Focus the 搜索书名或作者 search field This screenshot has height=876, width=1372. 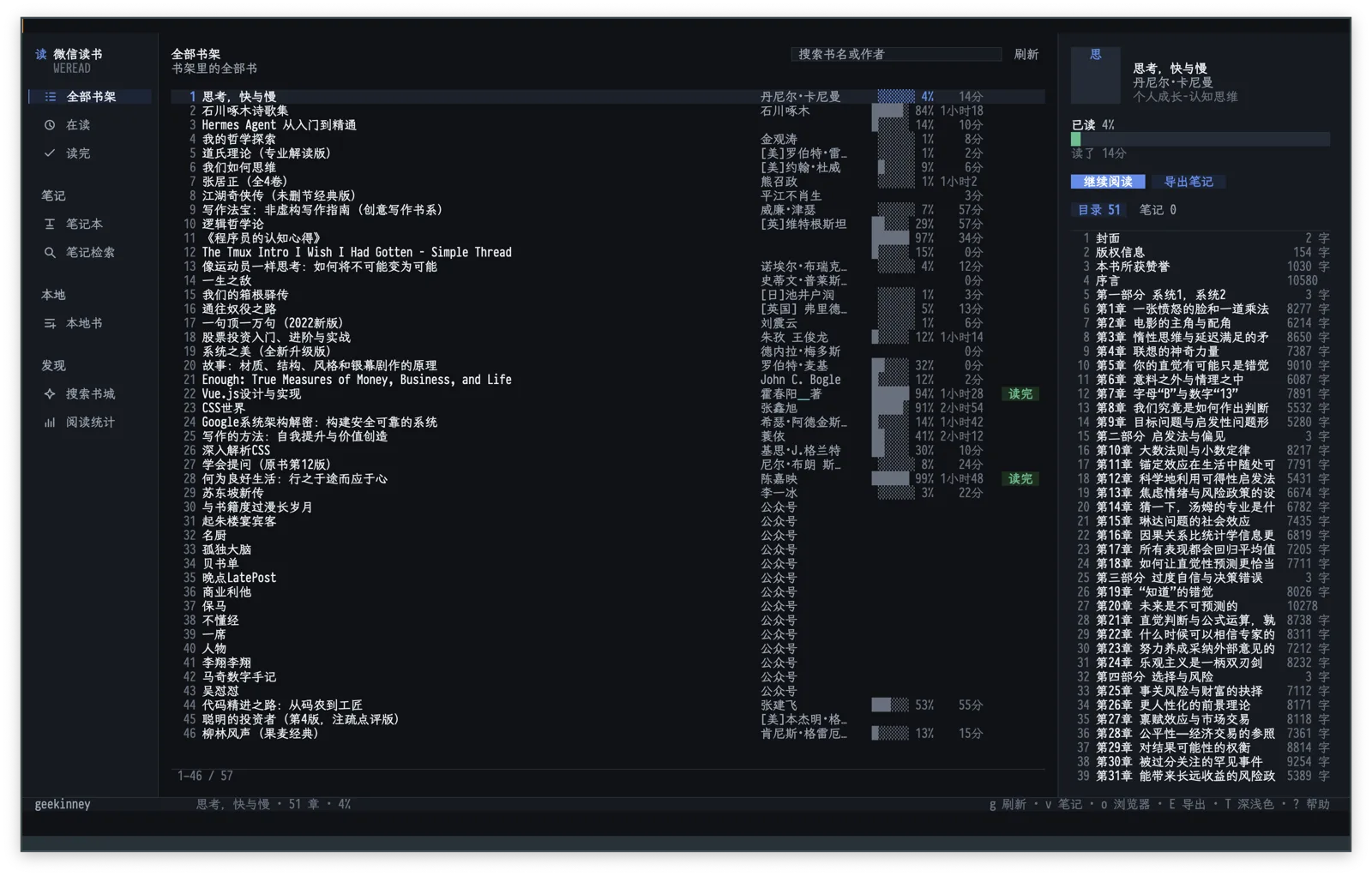pyautogui.click(x=896, y=54)
